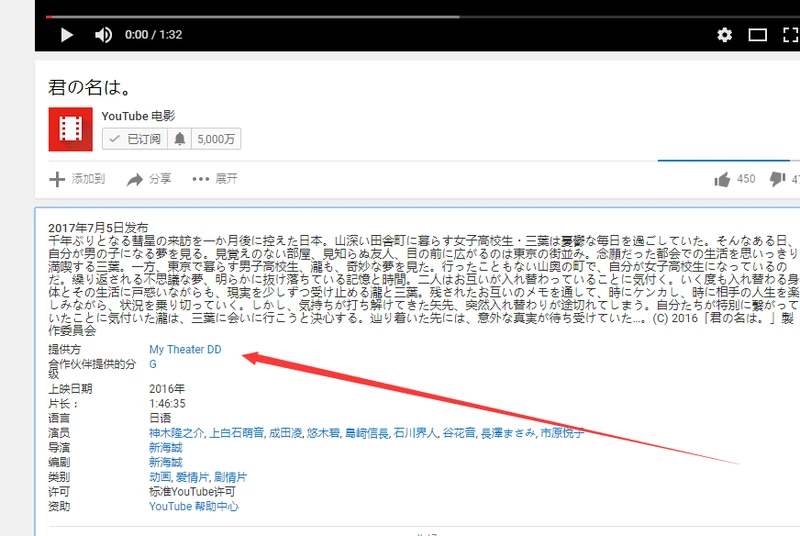Image resolution: width=800 pixels, height=536 pixels.
Task: Open actor 谷花音 link
Action: (459, 433)
